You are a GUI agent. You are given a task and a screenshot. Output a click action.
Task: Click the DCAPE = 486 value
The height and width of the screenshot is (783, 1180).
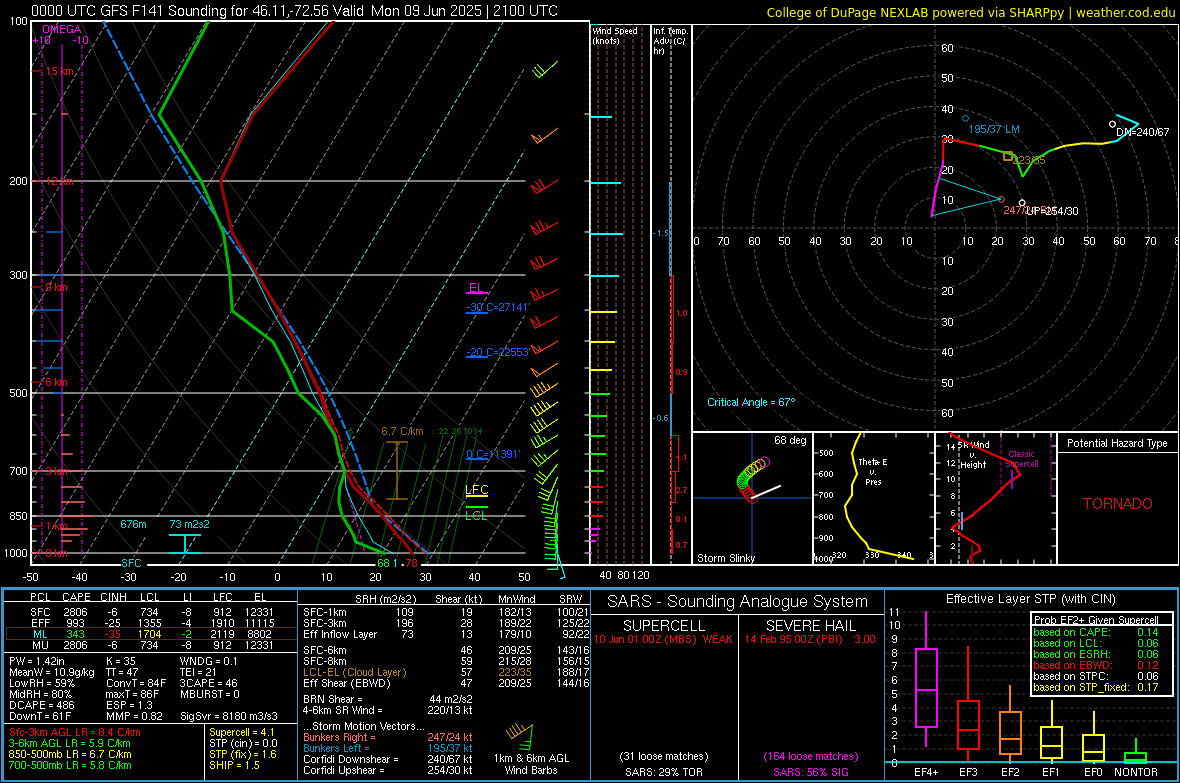[42, 705]
